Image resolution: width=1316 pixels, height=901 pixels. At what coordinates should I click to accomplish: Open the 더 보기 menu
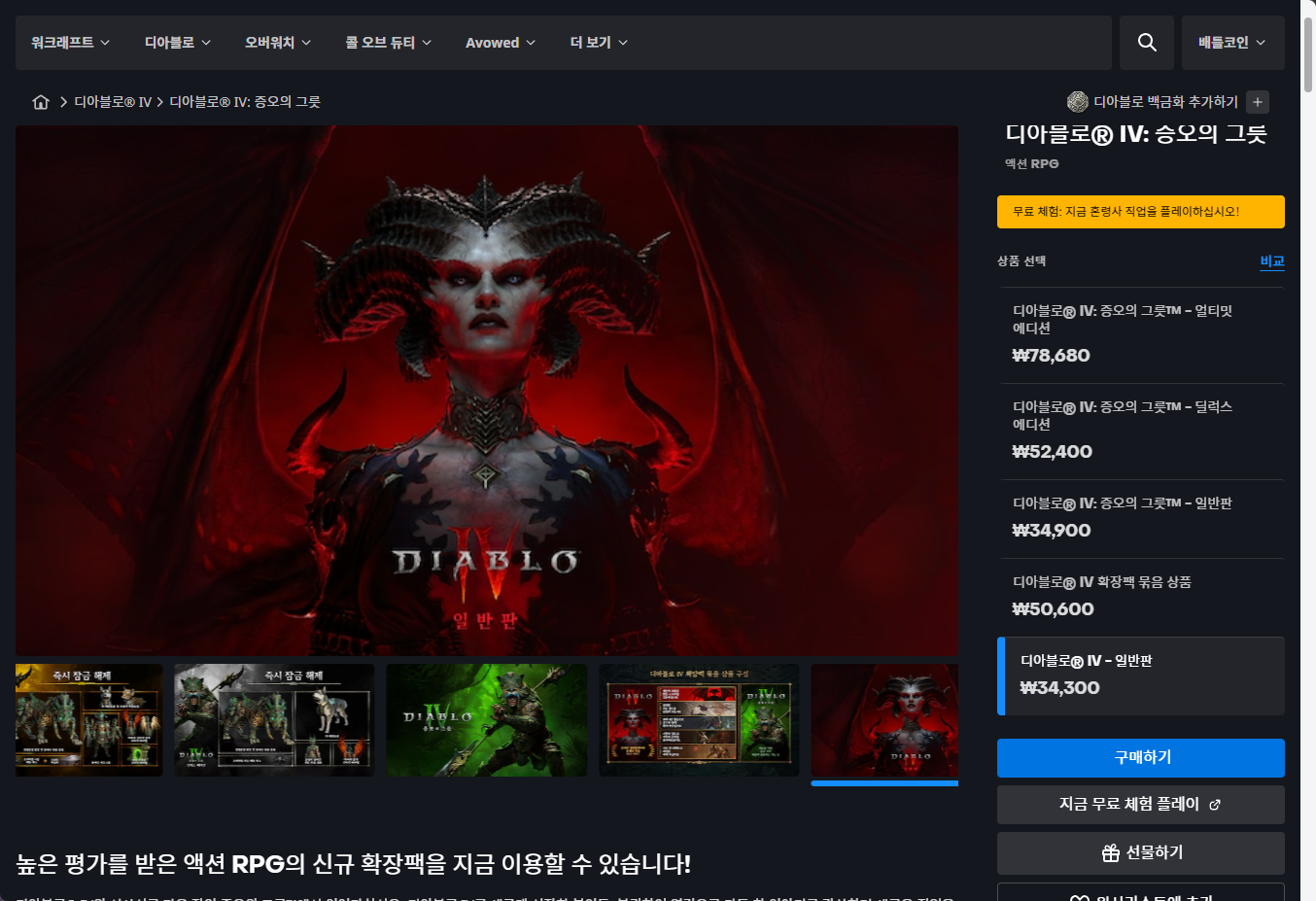[599, 43]
